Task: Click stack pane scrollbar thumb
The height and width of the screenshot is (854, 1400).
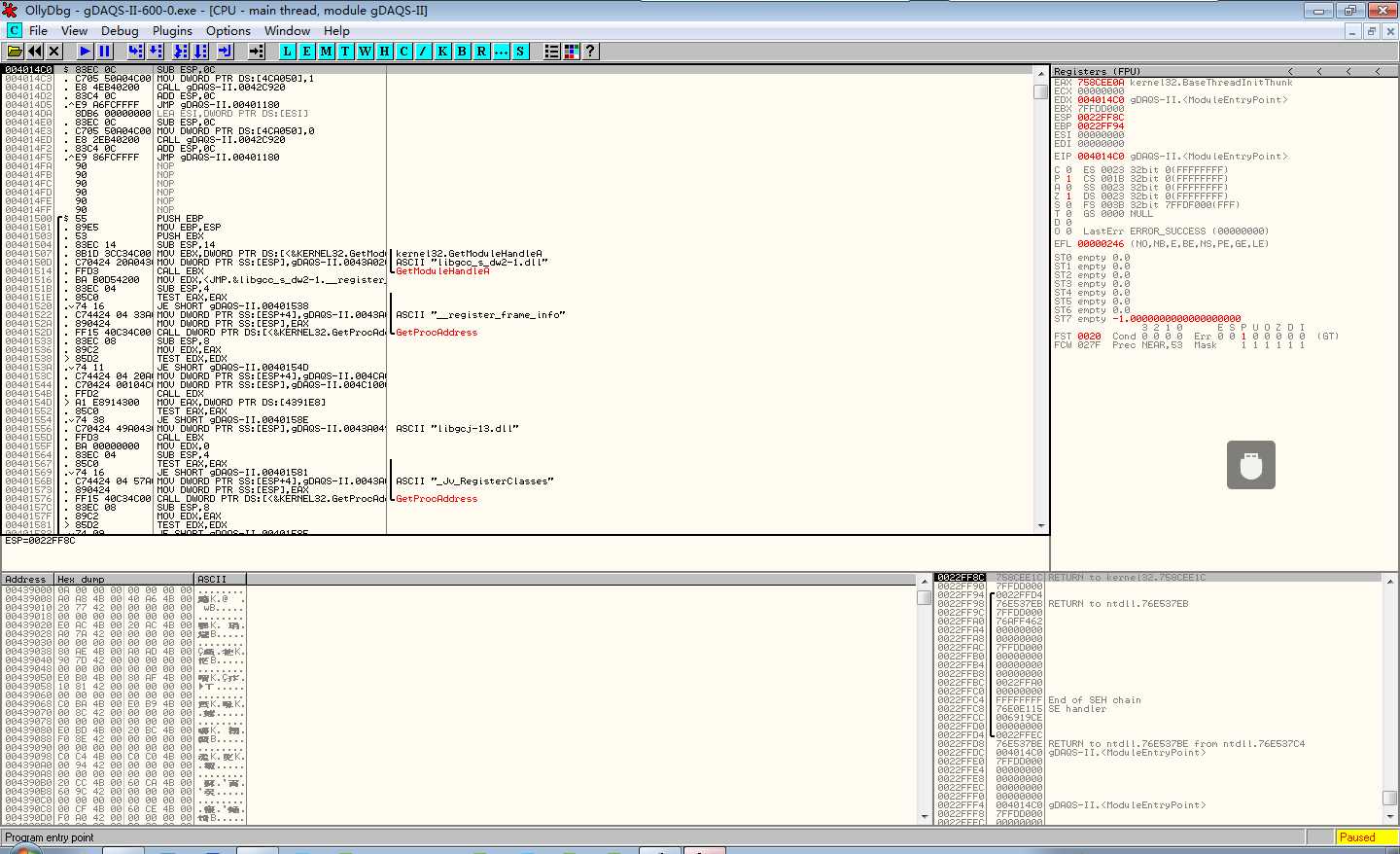Action: point(1389,799)
